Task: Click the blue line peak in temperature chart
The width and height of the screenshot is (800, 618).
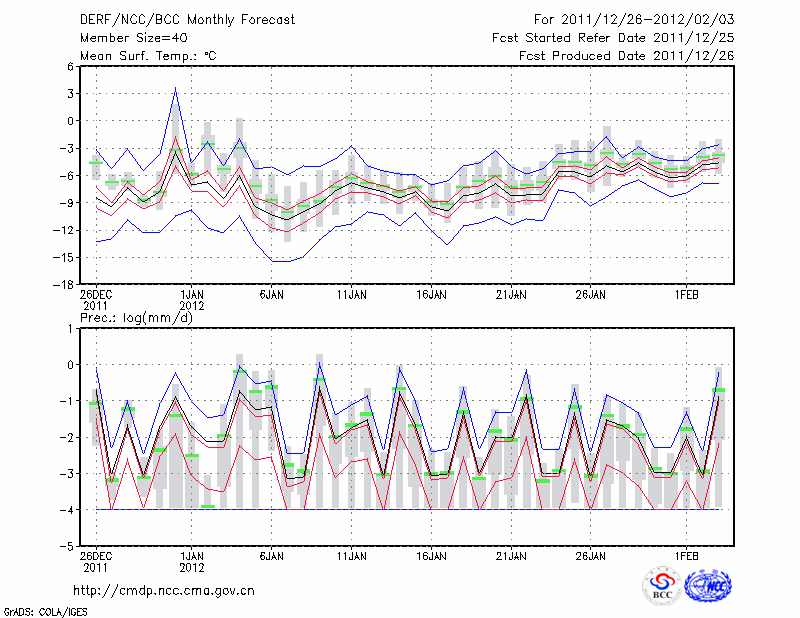Action: [176, 88]
